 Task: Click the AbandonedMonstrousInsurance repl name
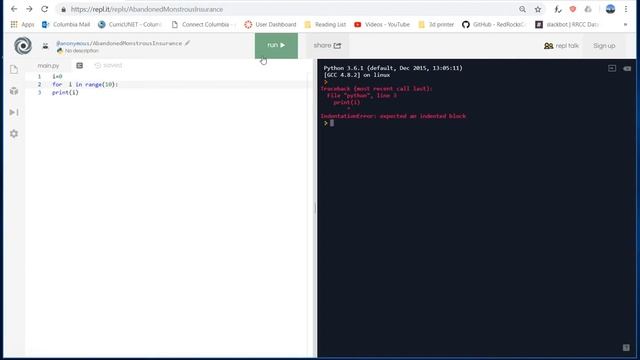tap(138, 43)
